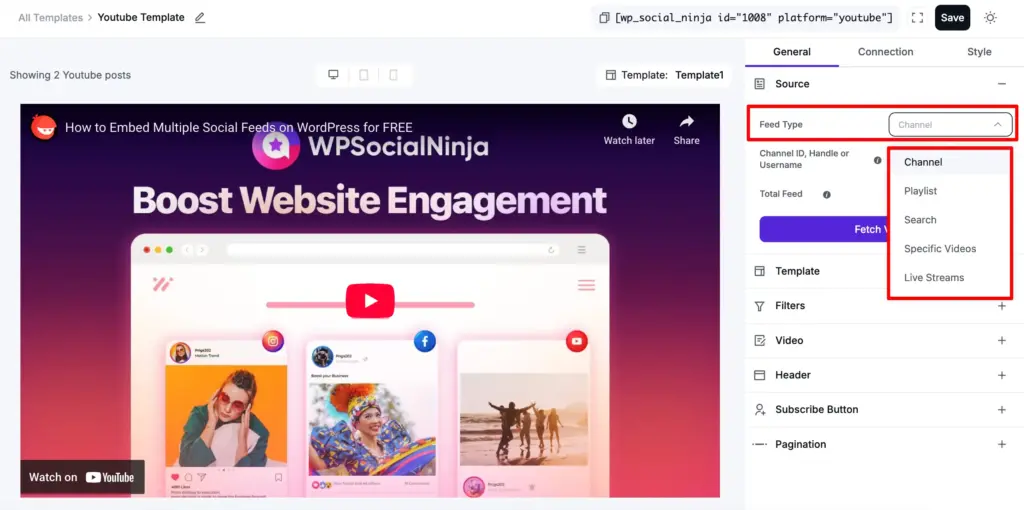Click the Watch on YouTube button
This screenshot has height=510, width=1024.
82,477
